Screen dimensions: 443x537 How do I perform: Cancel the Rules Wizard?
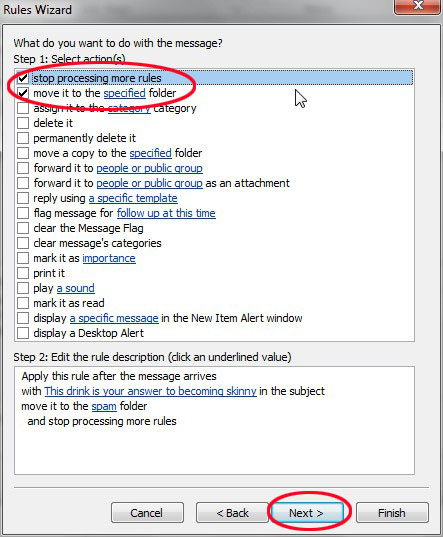point(147,513)
